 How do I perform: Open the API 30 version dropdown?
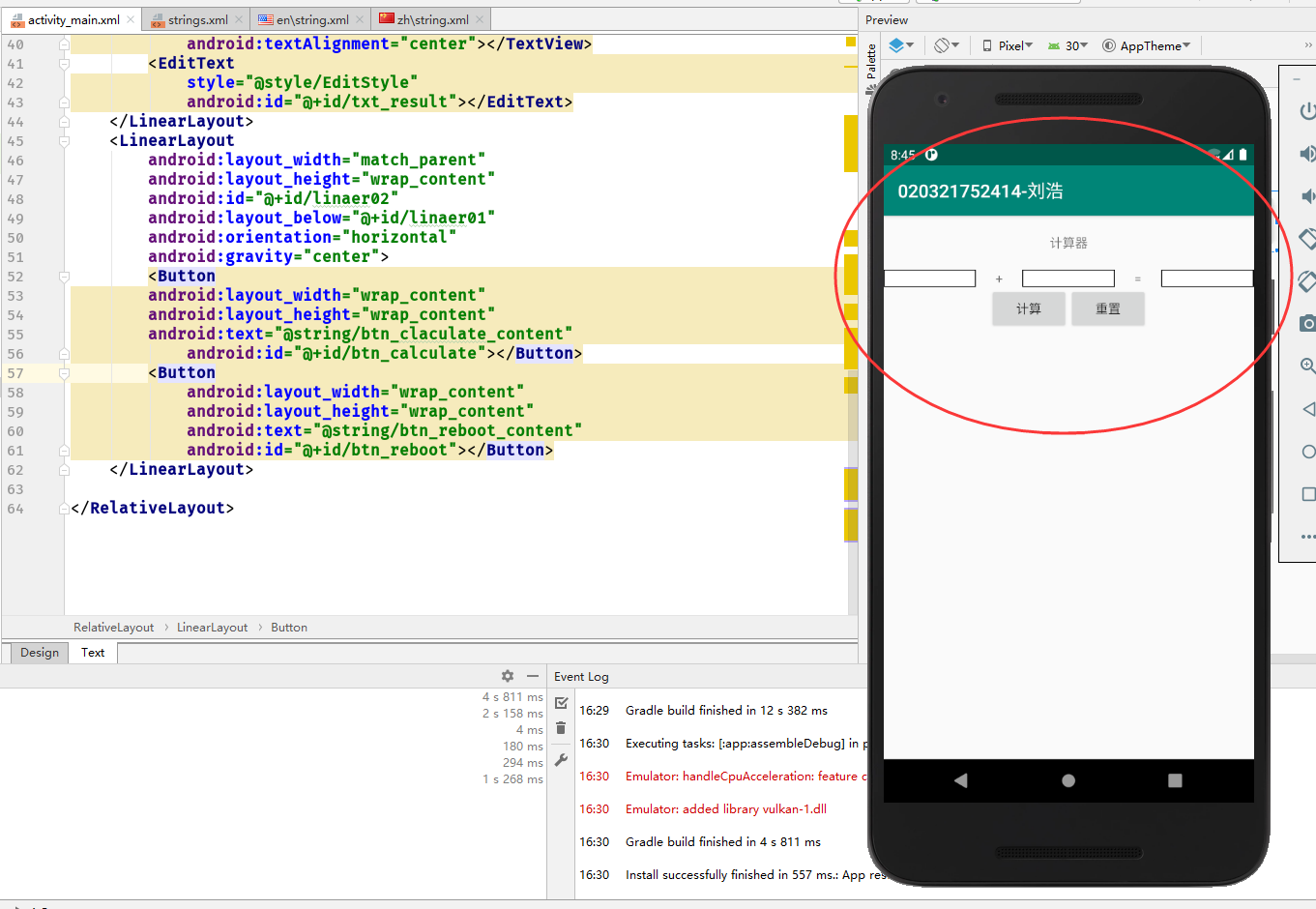pos(1067,44)
